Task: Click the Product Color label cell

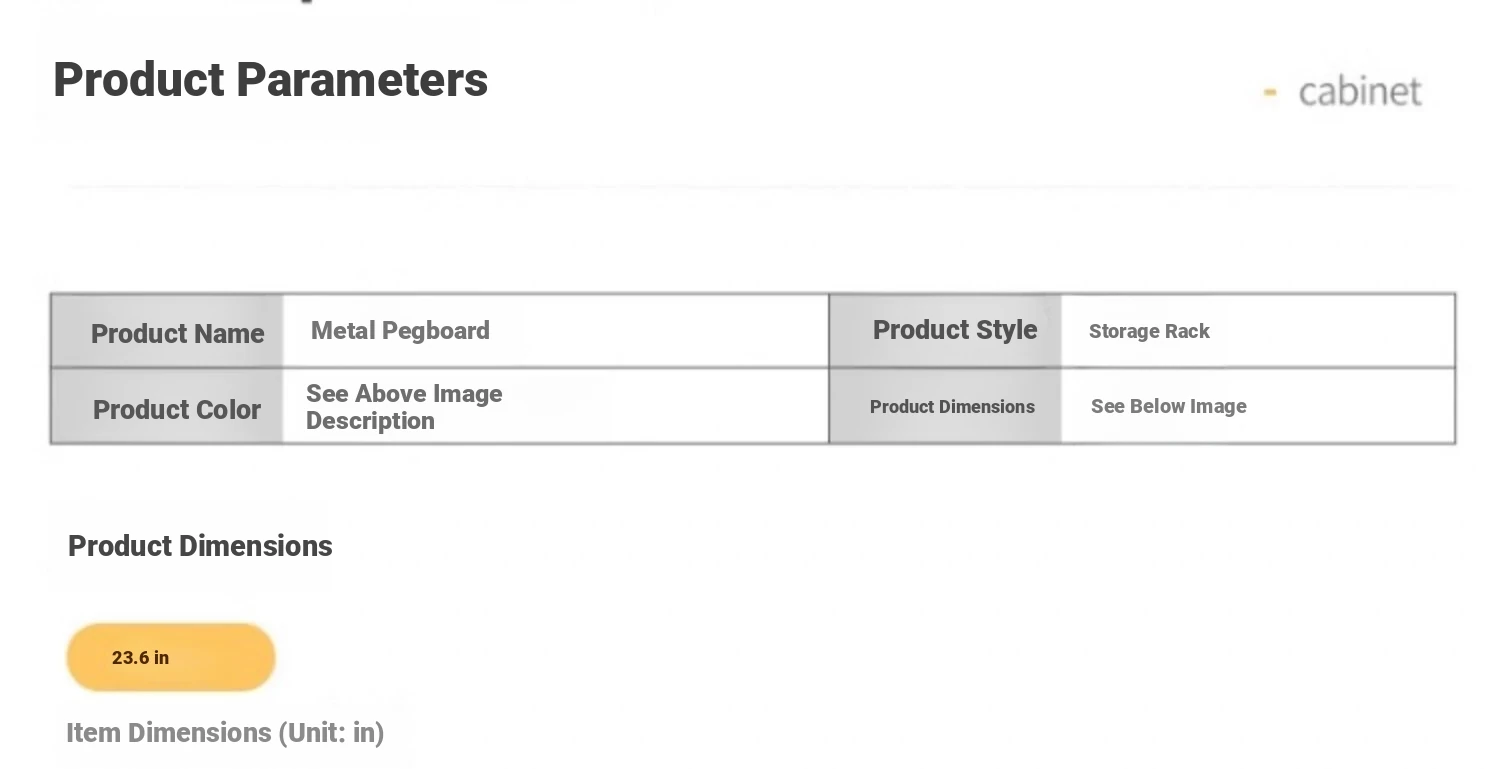Action: tap(176, 409)
